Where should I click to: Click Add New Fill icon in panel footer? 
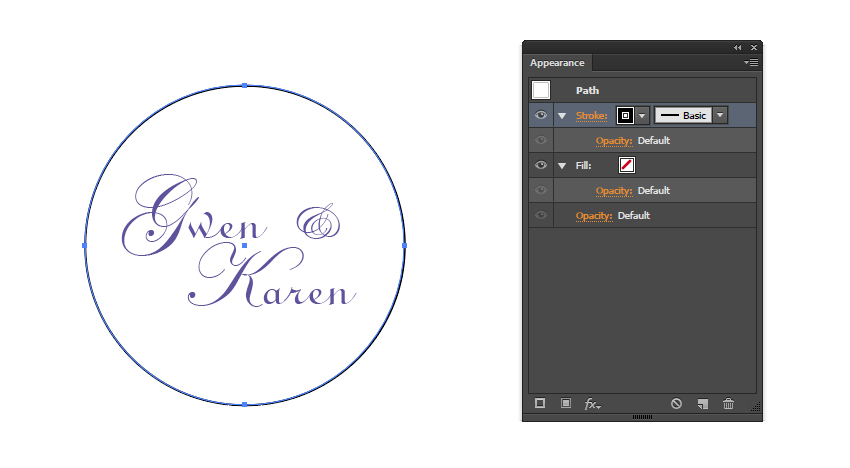(566, 403)
